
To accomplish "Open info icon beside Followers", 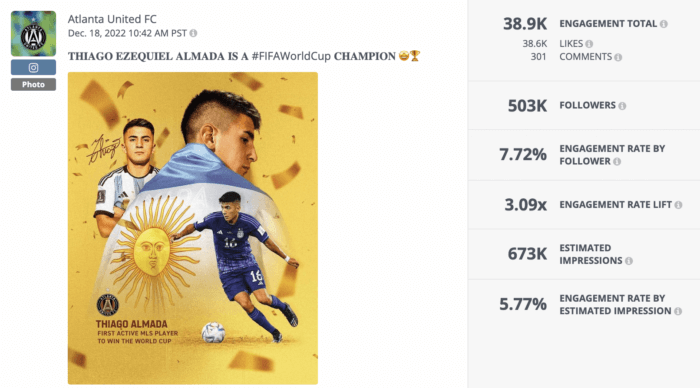I will 622,106.
